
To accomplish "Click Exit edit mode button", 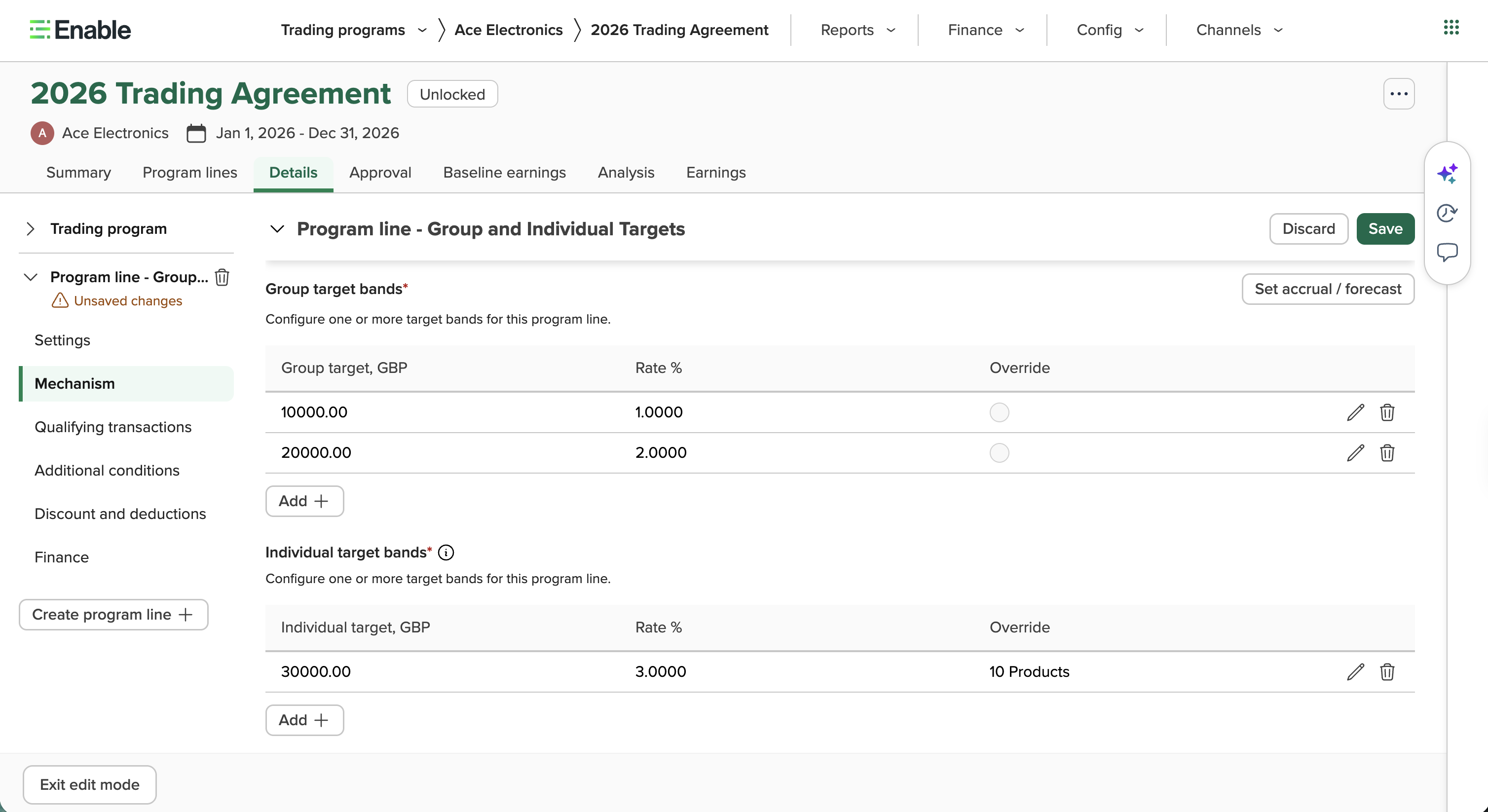I will (x=89, y=785).
